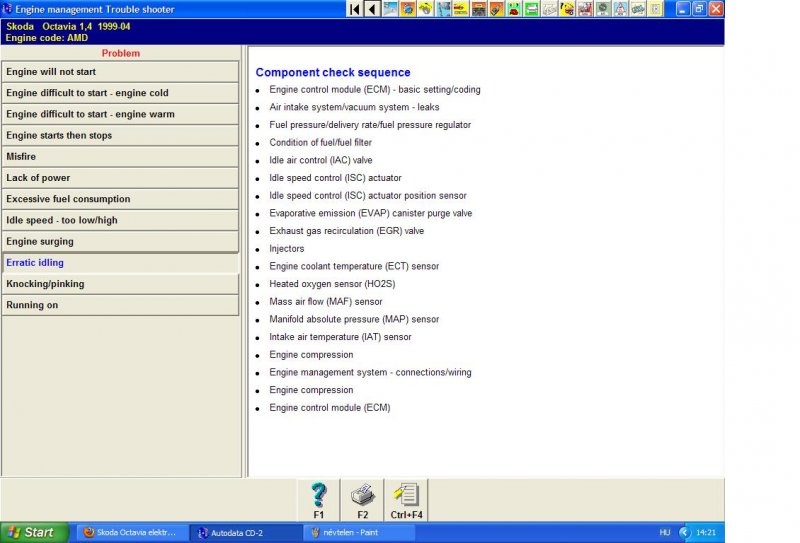
Task: Open the light-blue warning triangle icon
Action: (620, 9)
